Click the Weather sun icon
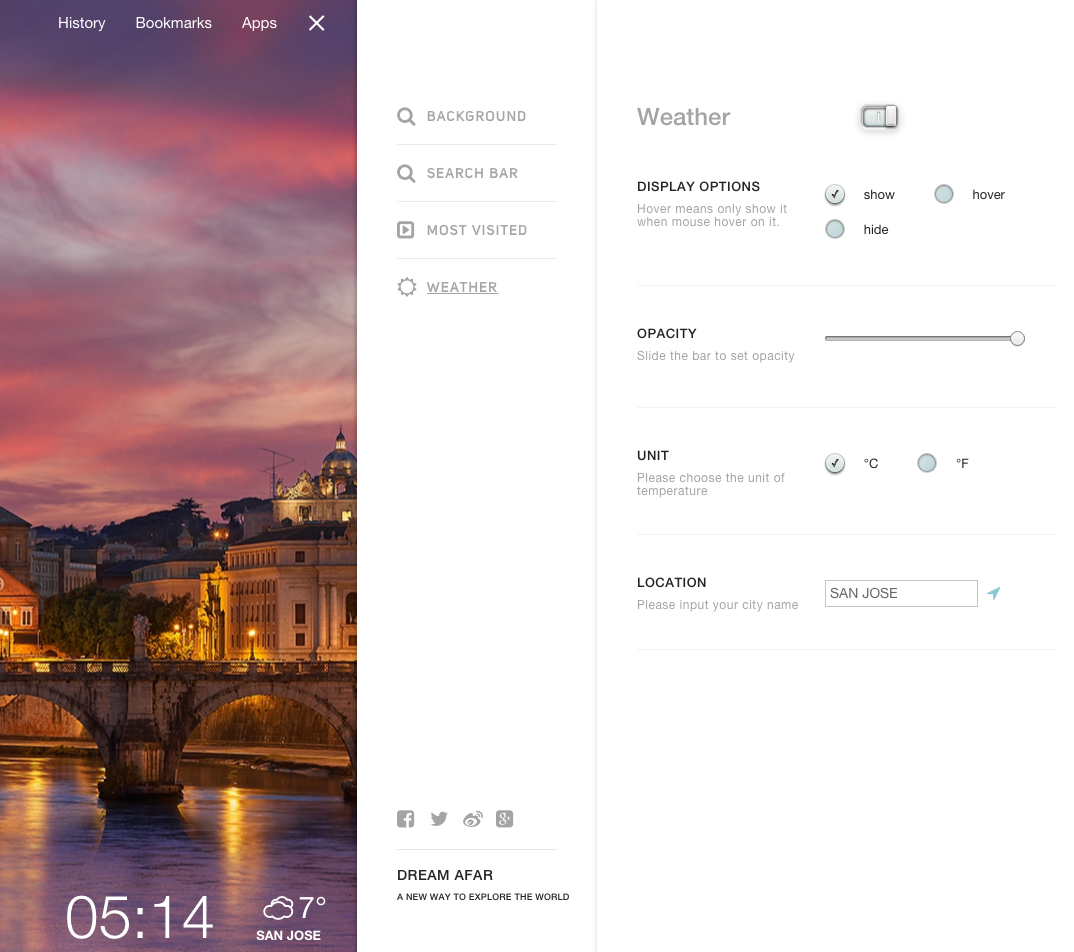 (x=406, y=287)
